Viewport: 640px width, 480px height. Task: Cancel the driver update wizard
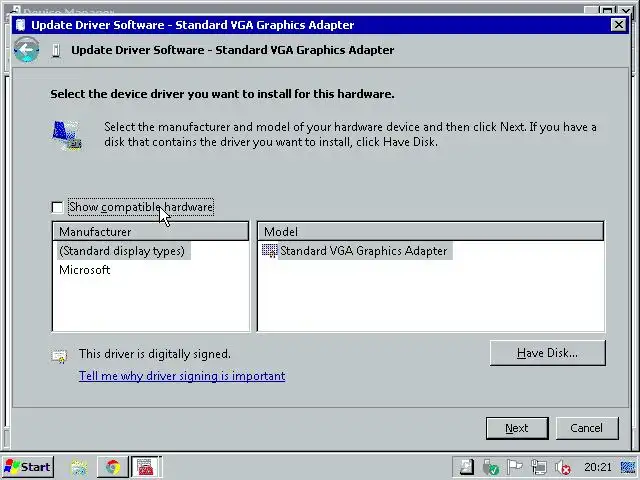(587, 428)
